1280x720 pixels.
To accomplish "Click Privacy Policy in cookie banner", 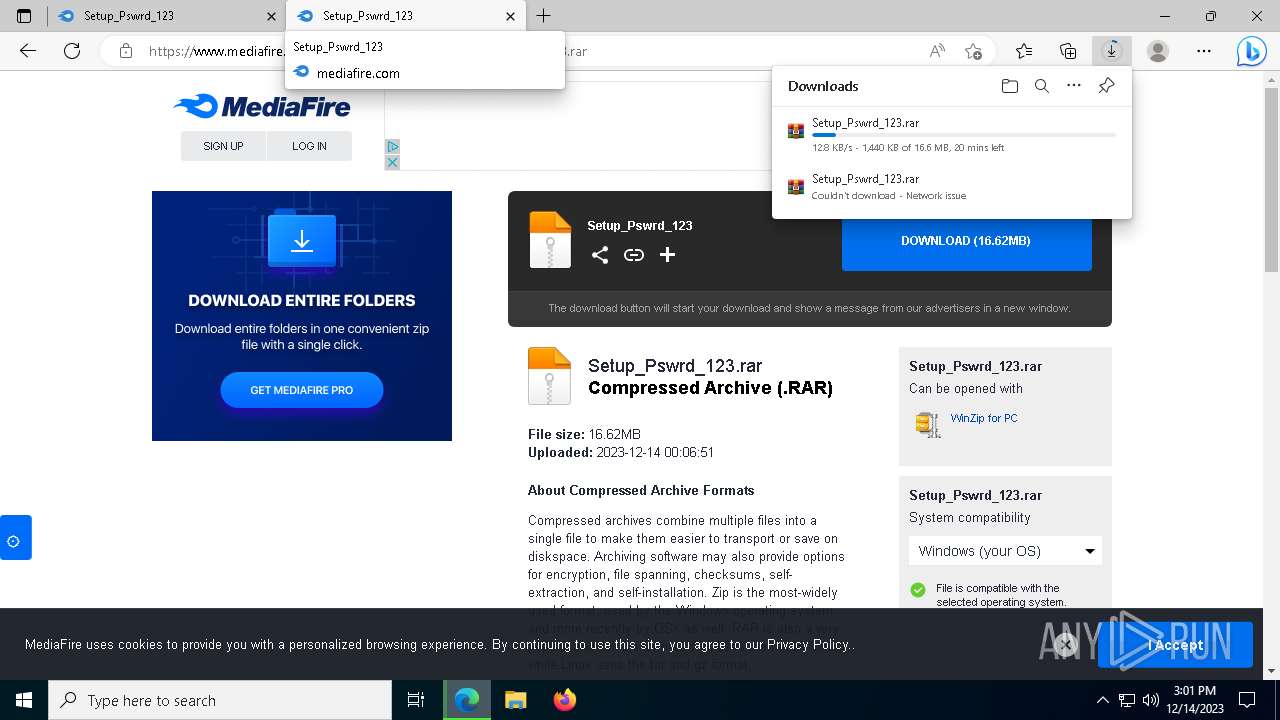I will click(808, 645).
